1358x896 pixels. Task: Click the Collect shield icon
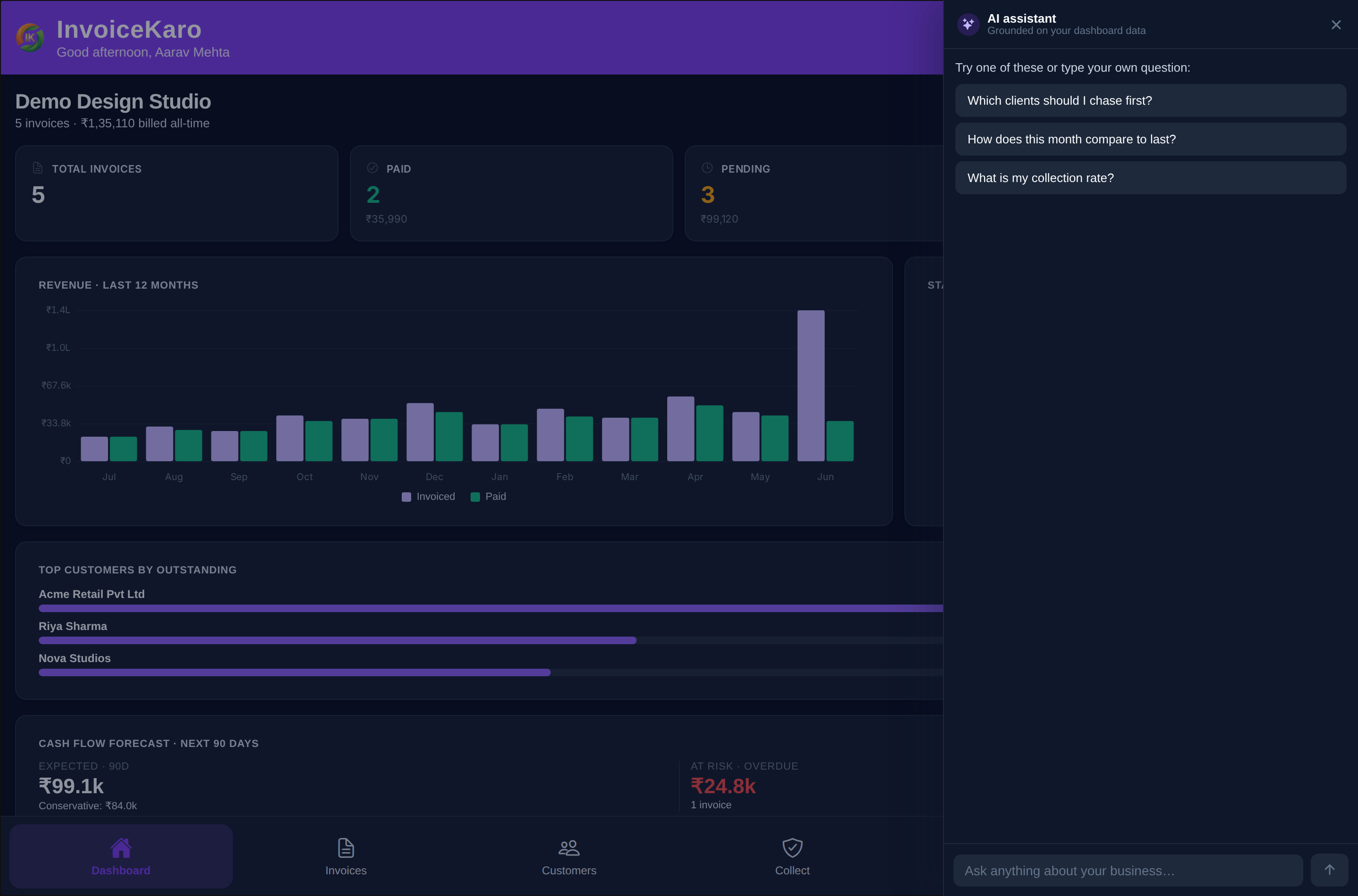point(792,847)
